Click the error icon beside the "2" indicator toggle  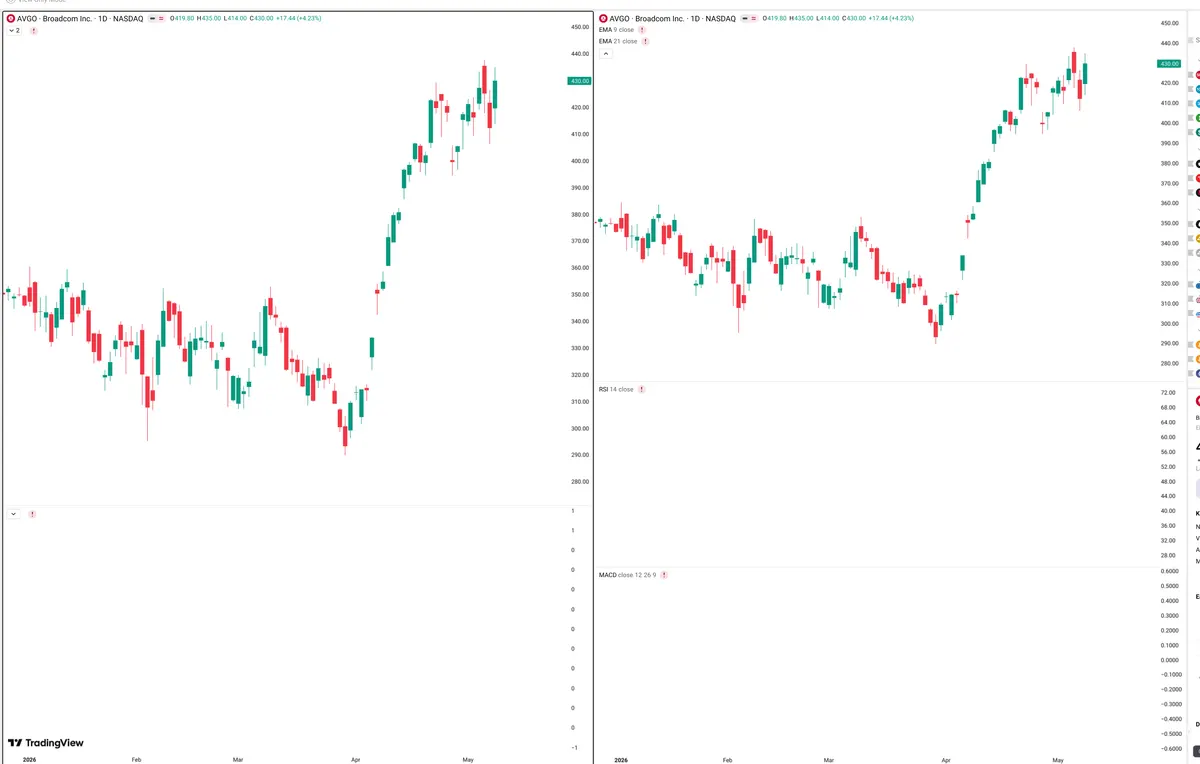click(x=33, y=31)
